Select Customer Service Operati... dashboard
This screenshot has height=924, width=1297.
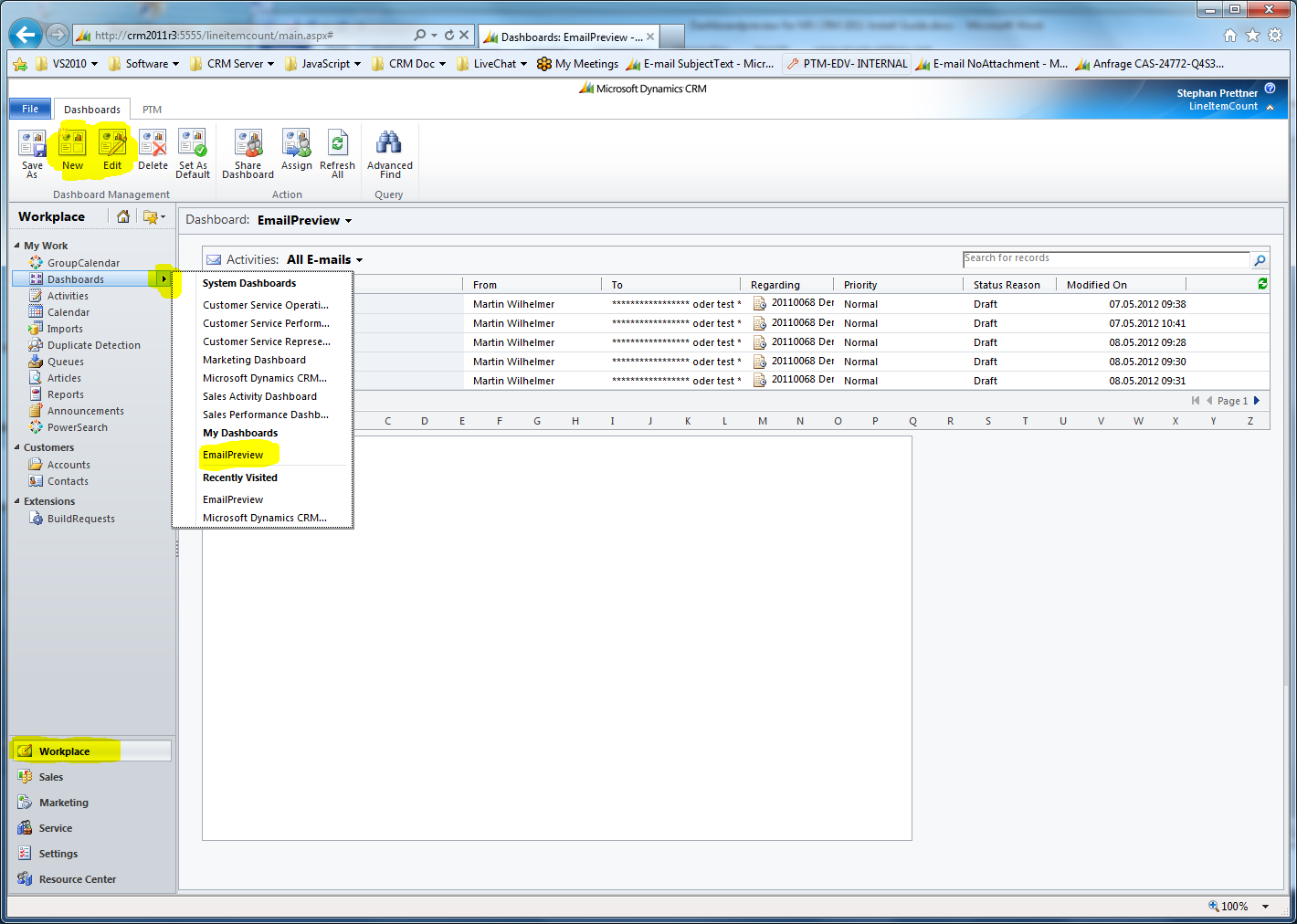click(265, 305)
